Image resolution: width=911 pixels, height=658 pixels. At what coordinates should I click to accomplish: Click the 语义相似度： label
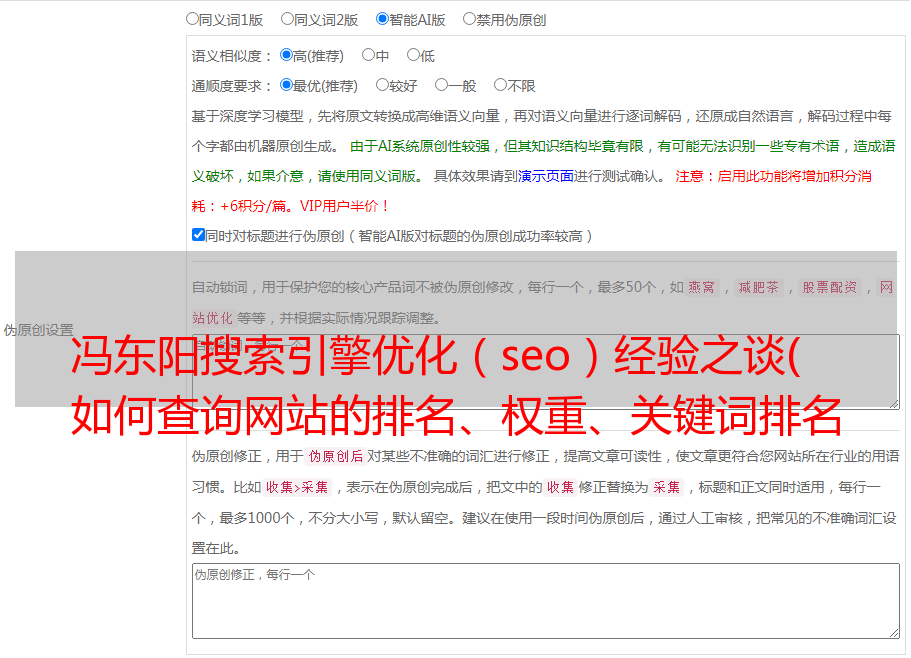[232, 56]
